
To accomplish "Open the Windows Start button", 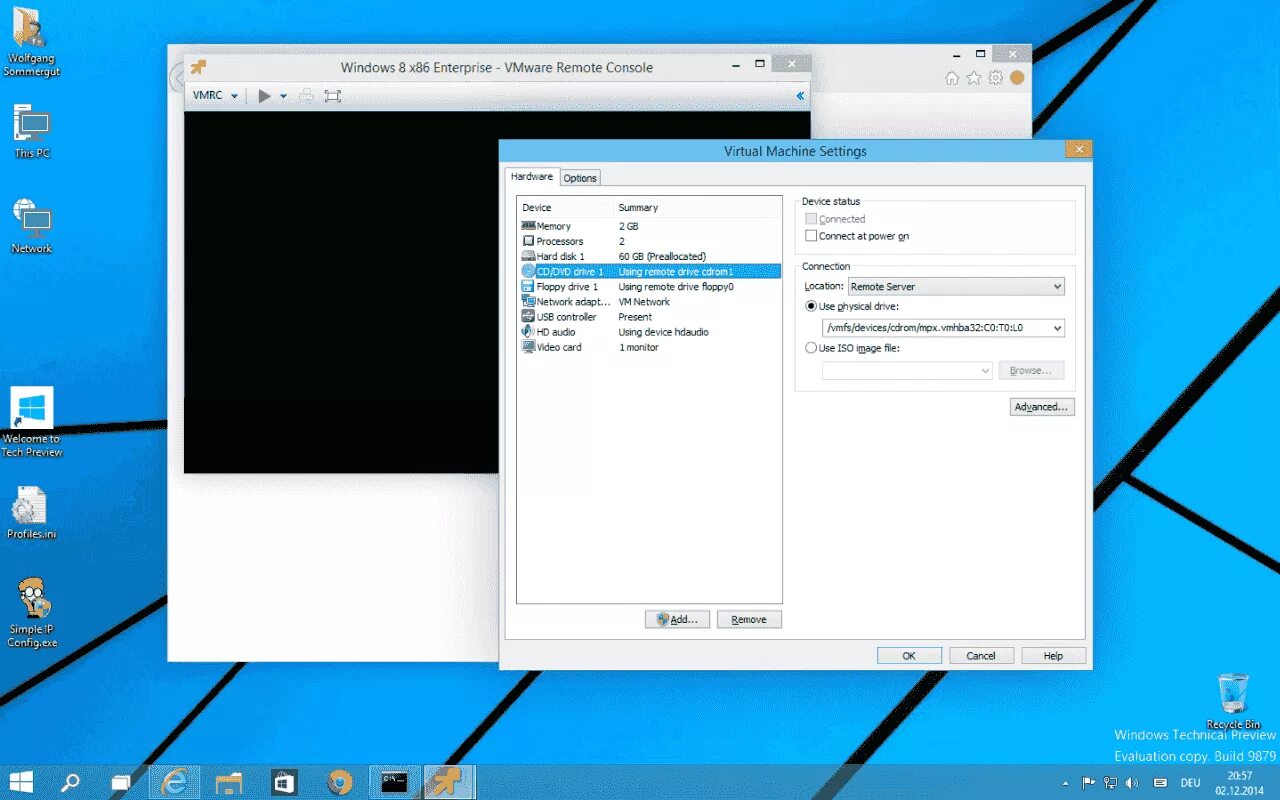I will [x=21, y=782].
